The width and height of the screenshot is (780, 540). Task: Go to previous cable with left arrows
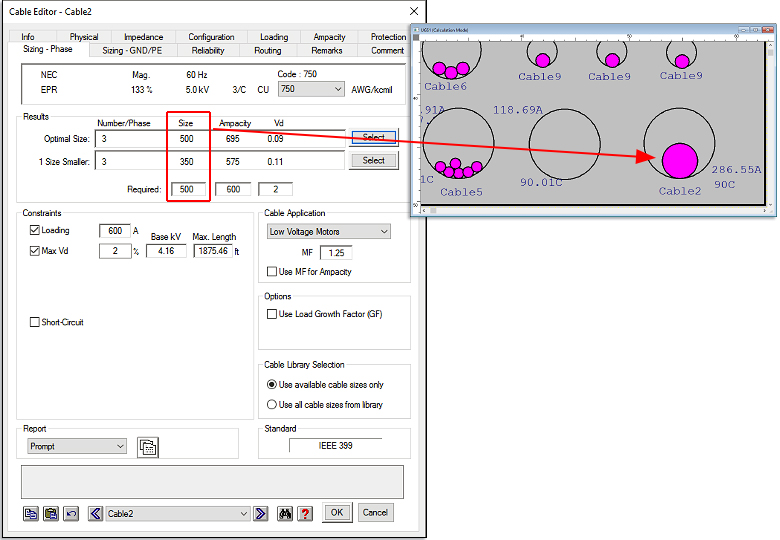point(96,513)
